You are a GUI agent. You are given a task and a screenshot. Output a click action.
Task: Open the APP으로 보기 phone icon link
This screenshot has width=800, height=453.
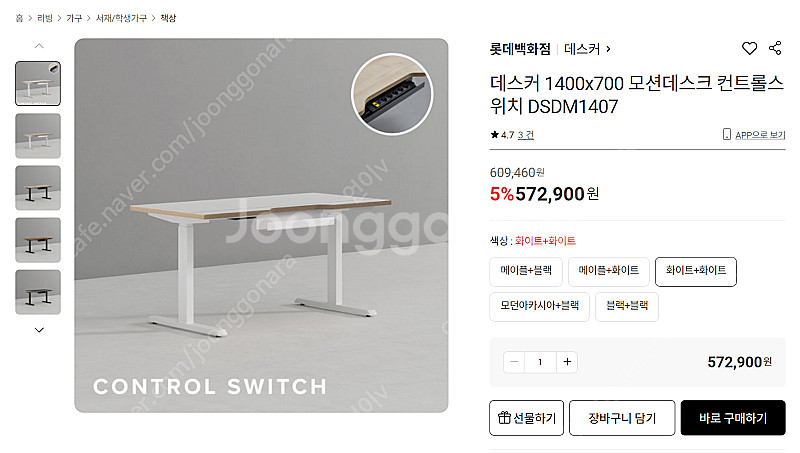click(x=727, y=134)
